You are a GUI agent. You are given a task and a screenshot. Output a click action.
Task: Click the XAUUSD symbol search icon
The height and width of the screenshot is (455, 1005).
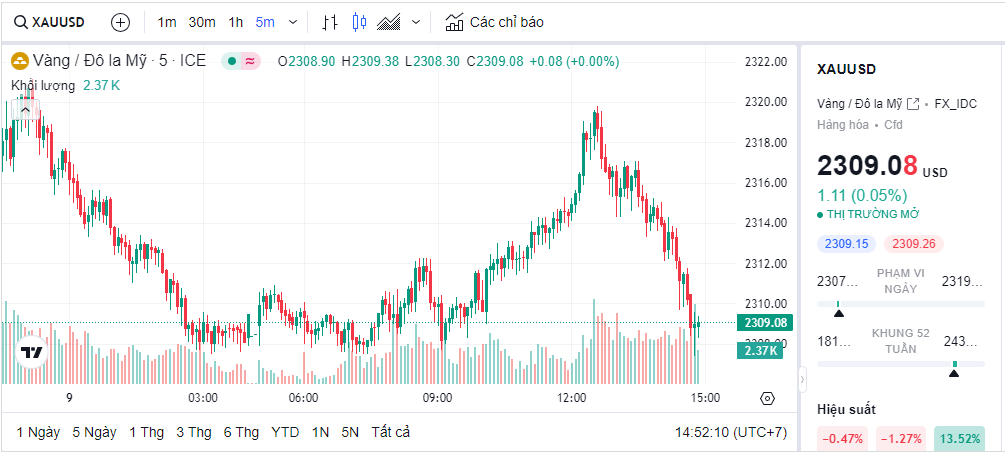click(x=20, y=22)
